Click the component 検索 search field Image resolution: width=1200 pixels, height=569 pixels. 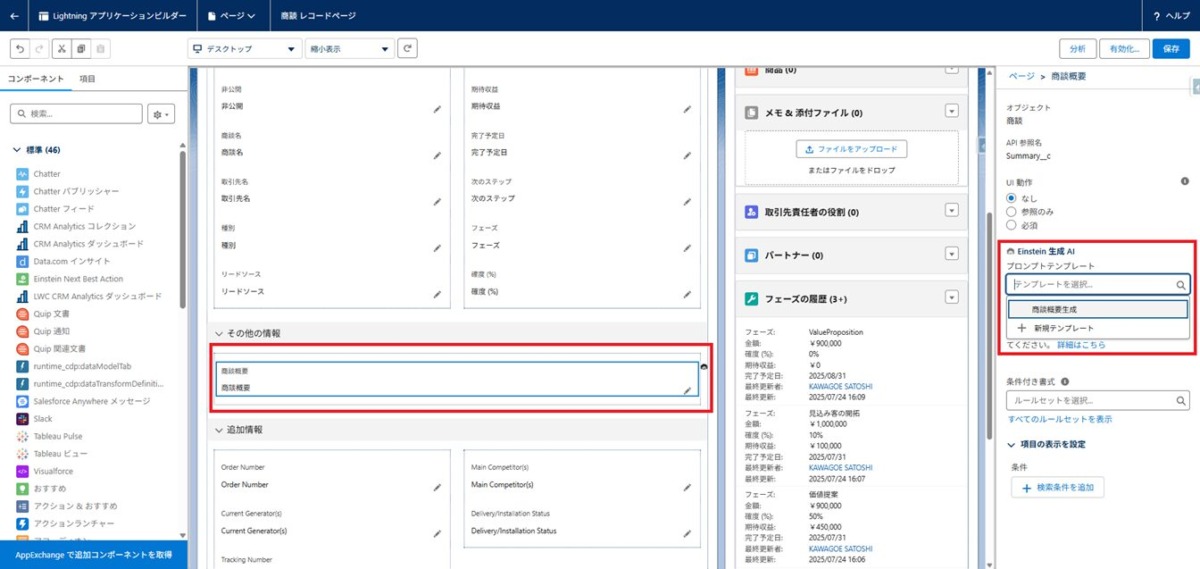[x=76, y=115]
